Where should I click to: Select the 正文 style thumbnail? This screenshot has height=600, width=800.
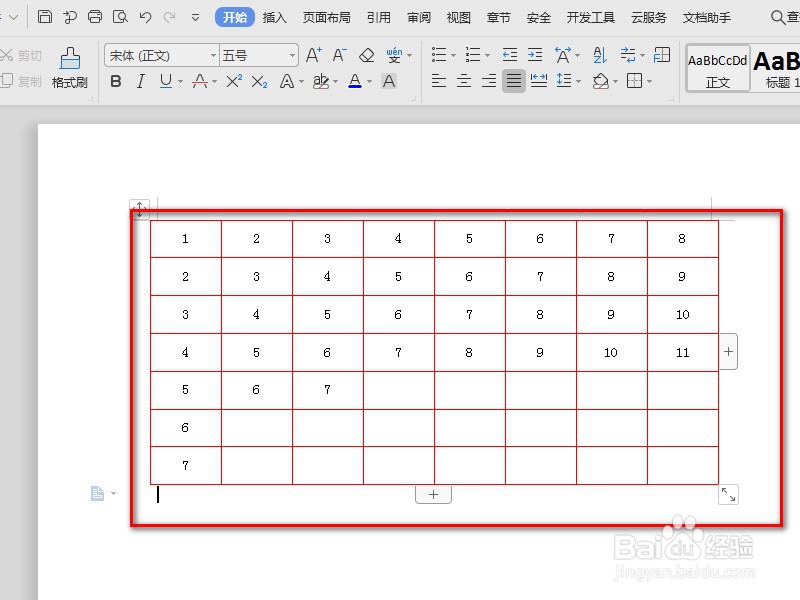[x=718, y=68]
